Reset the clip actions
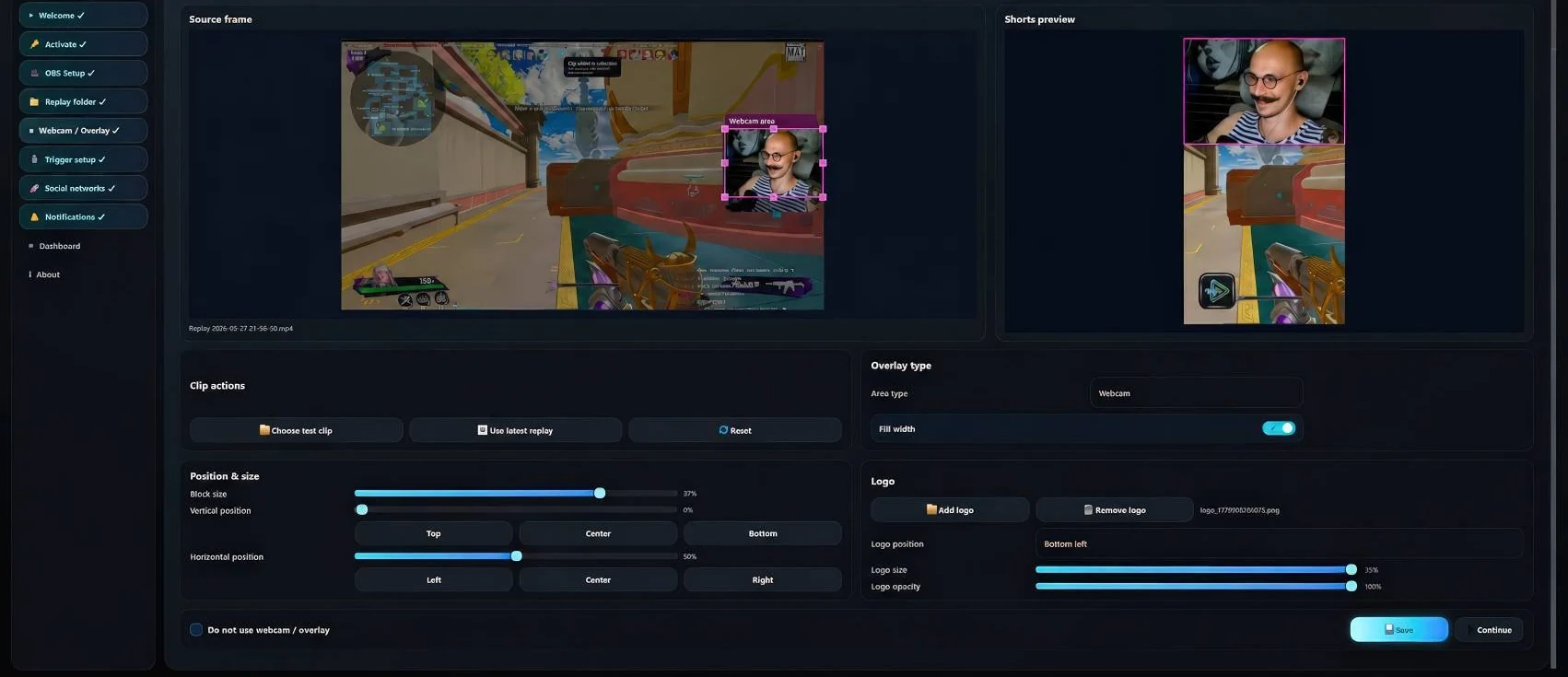The image size is (1568, 677). tap(734, 430)
